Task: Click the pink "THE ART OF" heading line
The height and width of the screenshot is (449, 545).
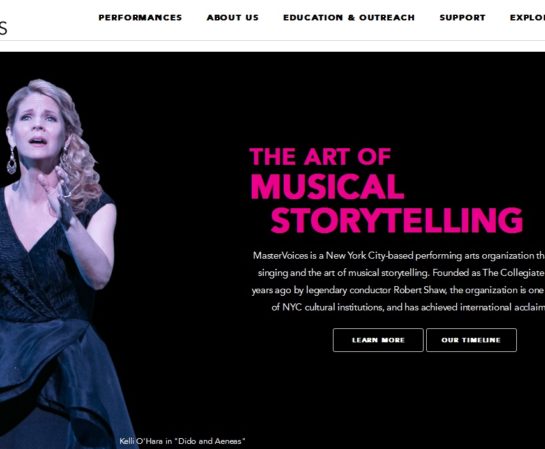Action: pos(320,157)
